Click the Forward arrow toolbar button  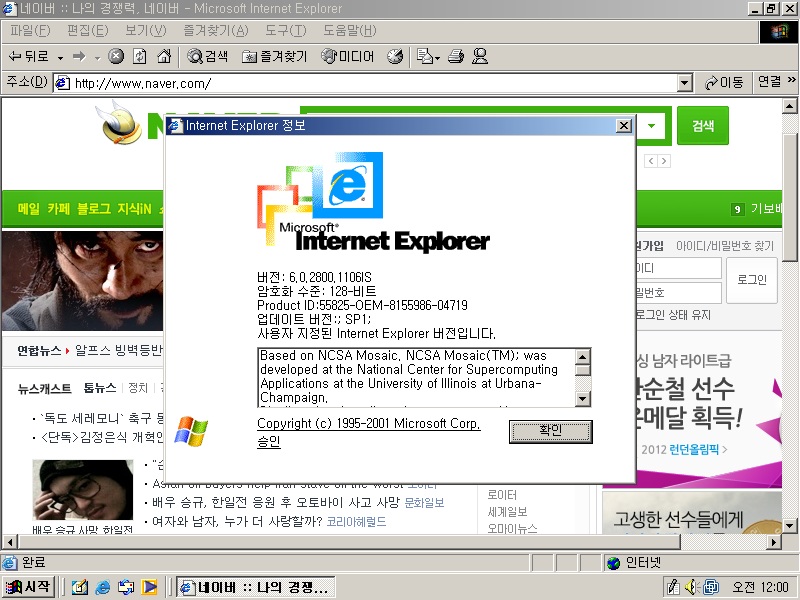pos(79,56)
